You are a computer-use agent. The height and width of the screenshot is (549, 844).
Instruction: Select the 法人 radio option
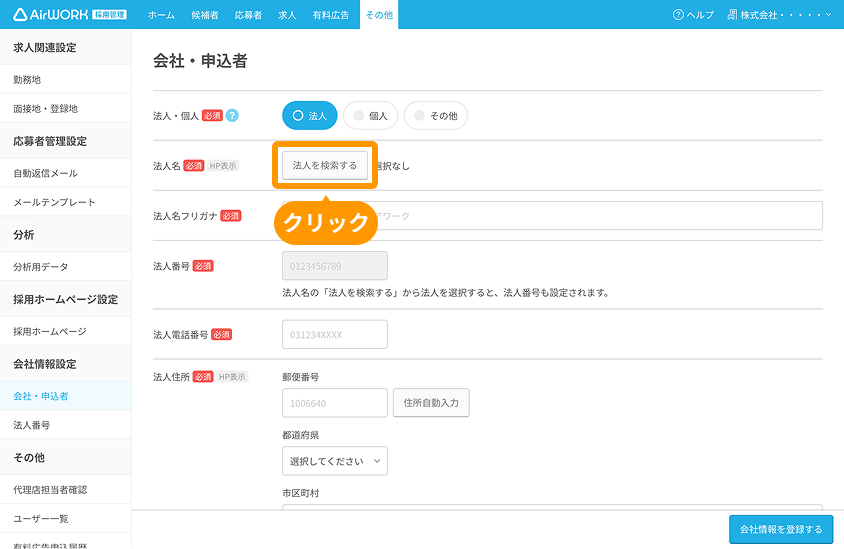click(310, 116)
